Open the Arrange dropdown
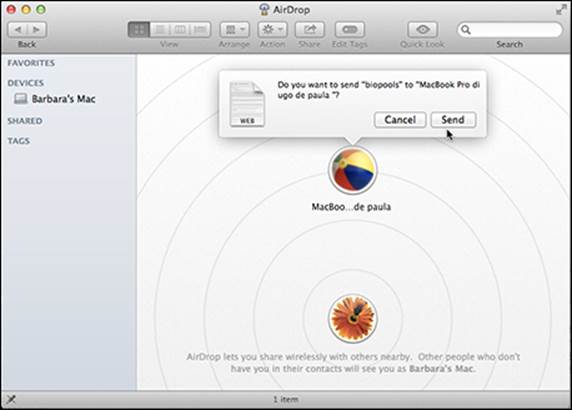 tap(235, 30)
